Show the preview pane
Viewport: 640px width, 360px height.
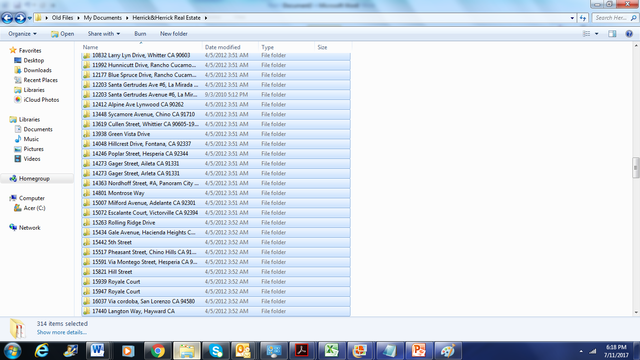click(x=612, y=34)
